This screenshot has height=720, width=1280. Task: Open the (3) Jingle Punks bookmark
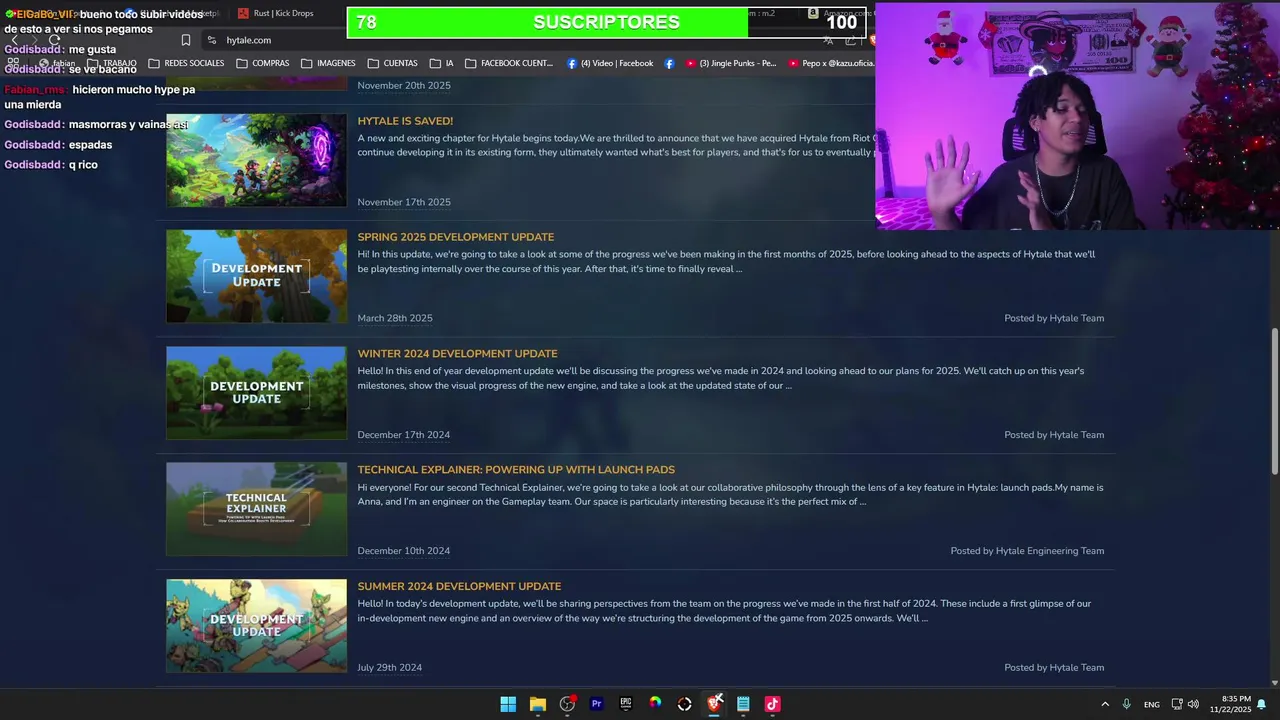click(x=731, y=63)
